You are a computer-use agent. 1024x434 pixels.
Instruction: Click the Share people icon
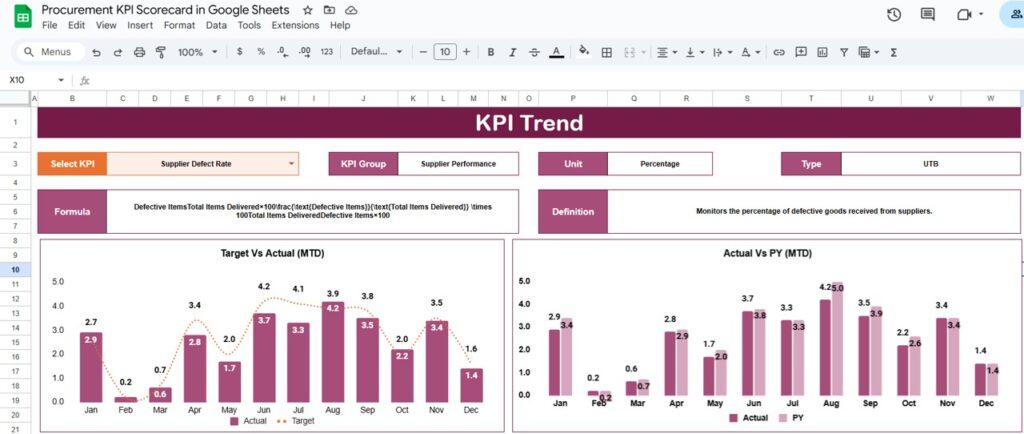click(x=1016, y=15)
